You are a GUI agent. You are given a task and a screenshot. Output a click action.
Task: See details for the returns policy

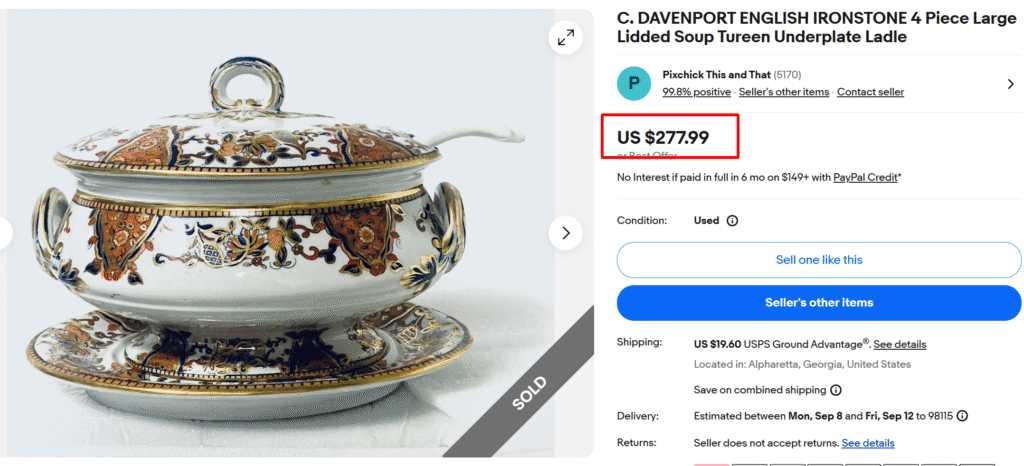pyautogui.click(x=868, y=443)
